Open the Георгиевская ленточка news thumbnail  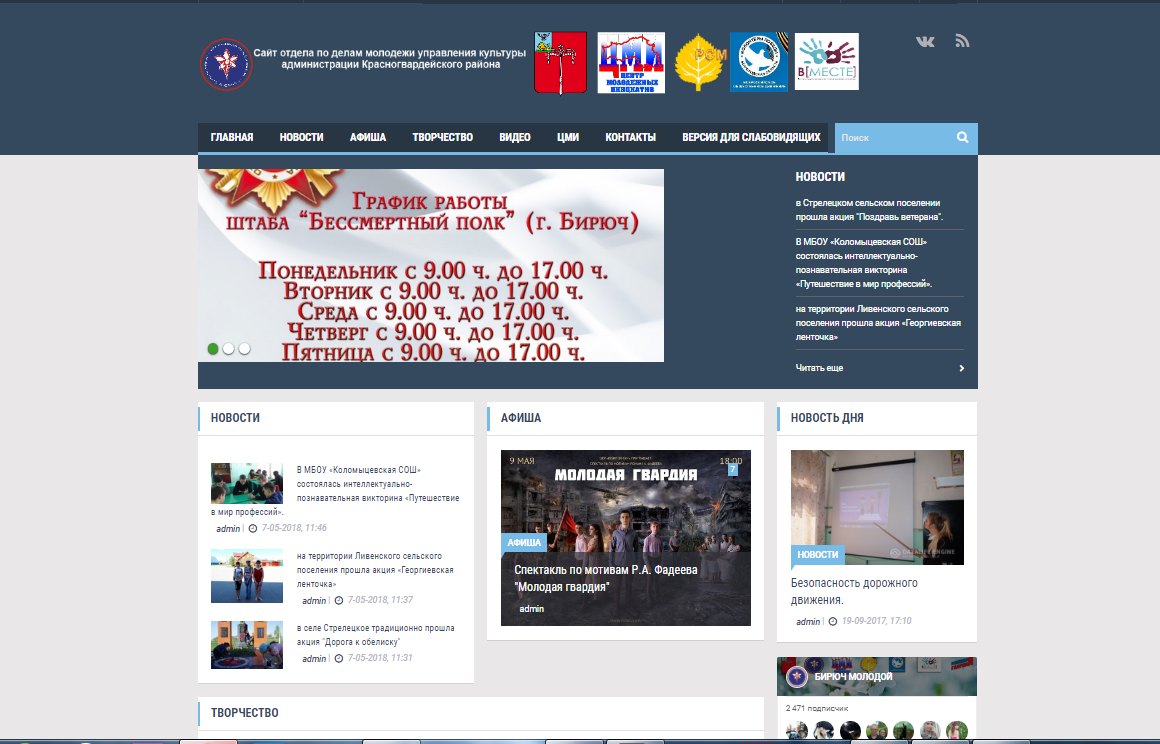point(246,575)
